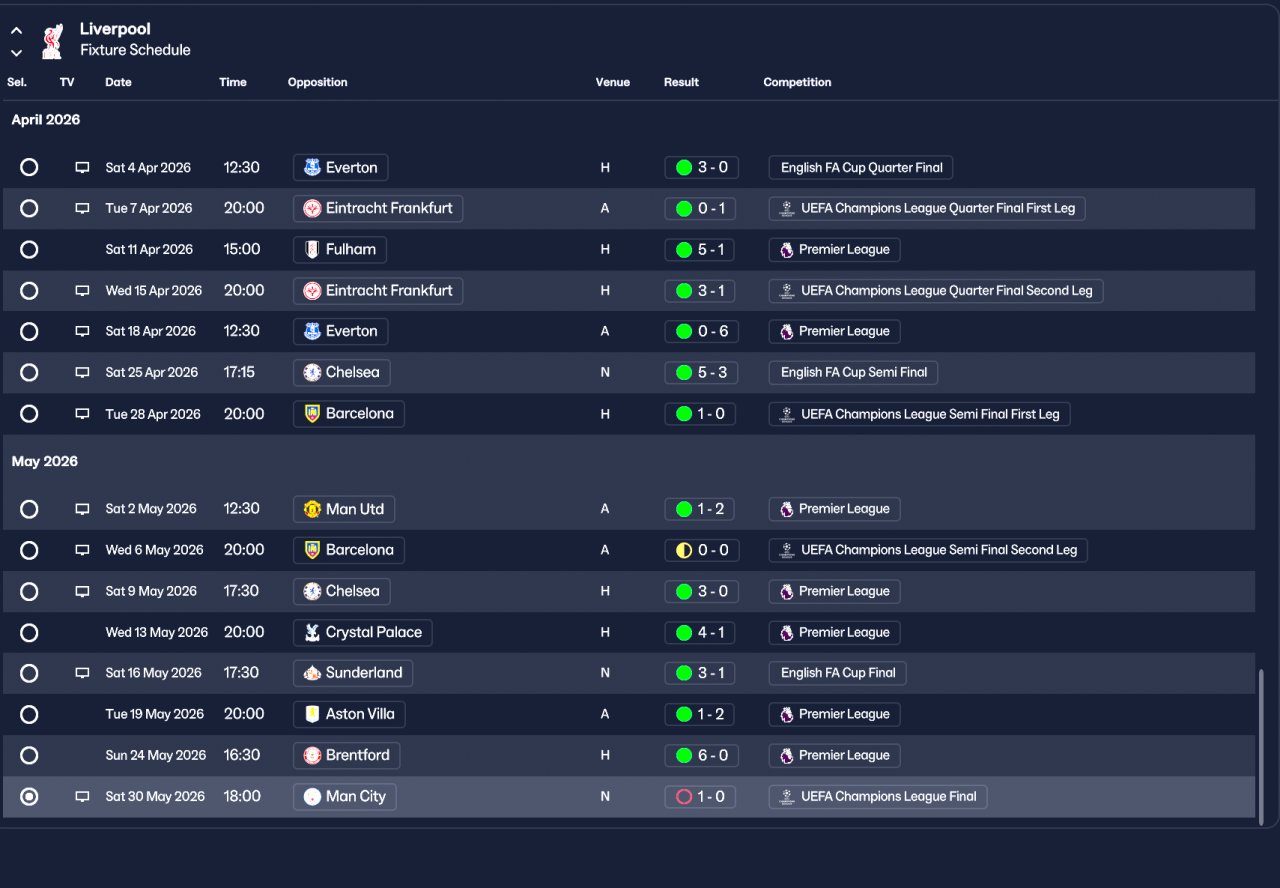Click the Crystal Palace club crest
This screenshot has width=1280, height=888.
(312, 632)
